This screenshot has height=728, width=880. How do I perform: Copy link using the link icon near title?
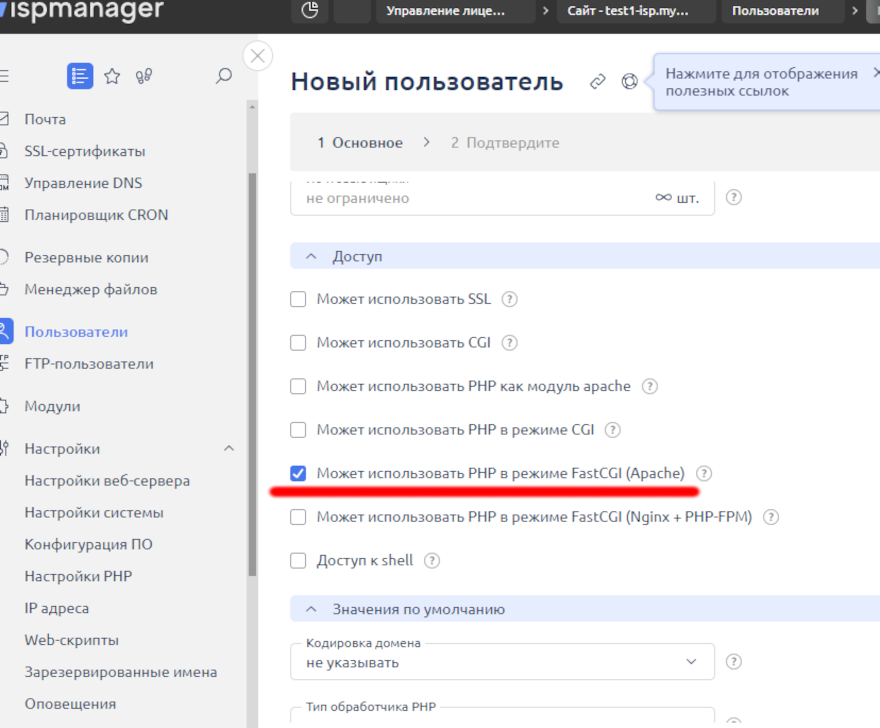(x=598, y=82)
